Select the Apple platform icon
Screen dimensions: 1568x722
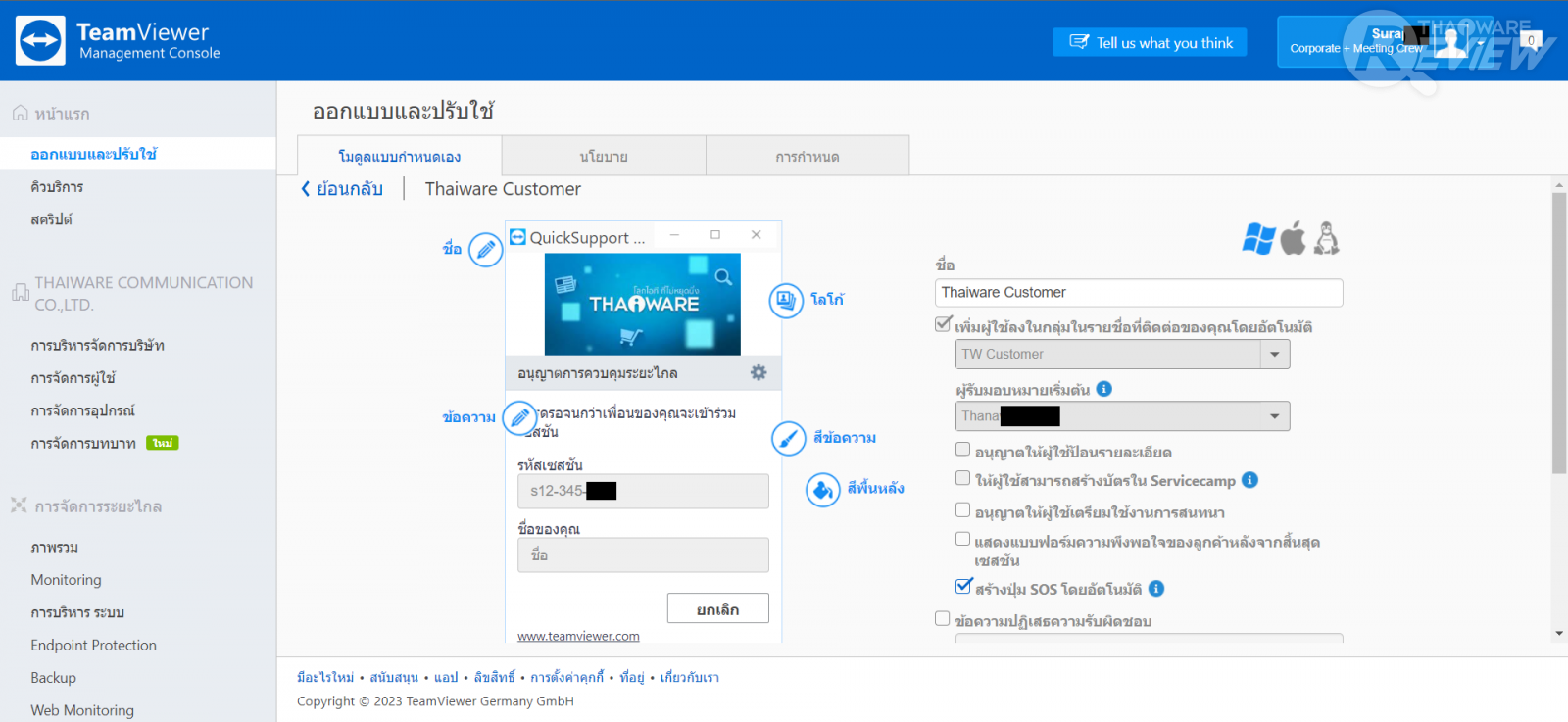(x=1294, y=238)
